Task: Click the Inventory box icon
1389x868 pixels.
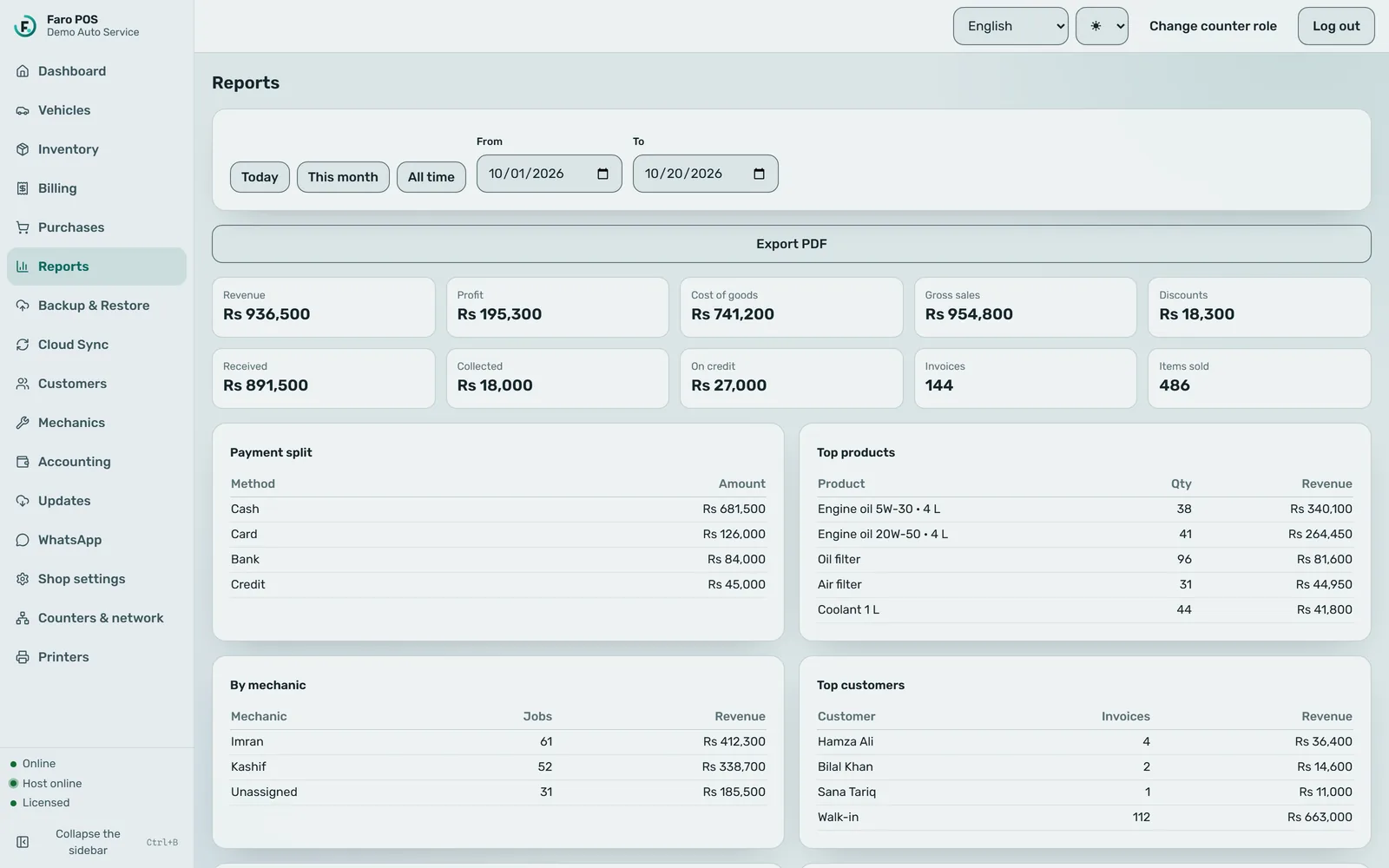Action: 23,149
